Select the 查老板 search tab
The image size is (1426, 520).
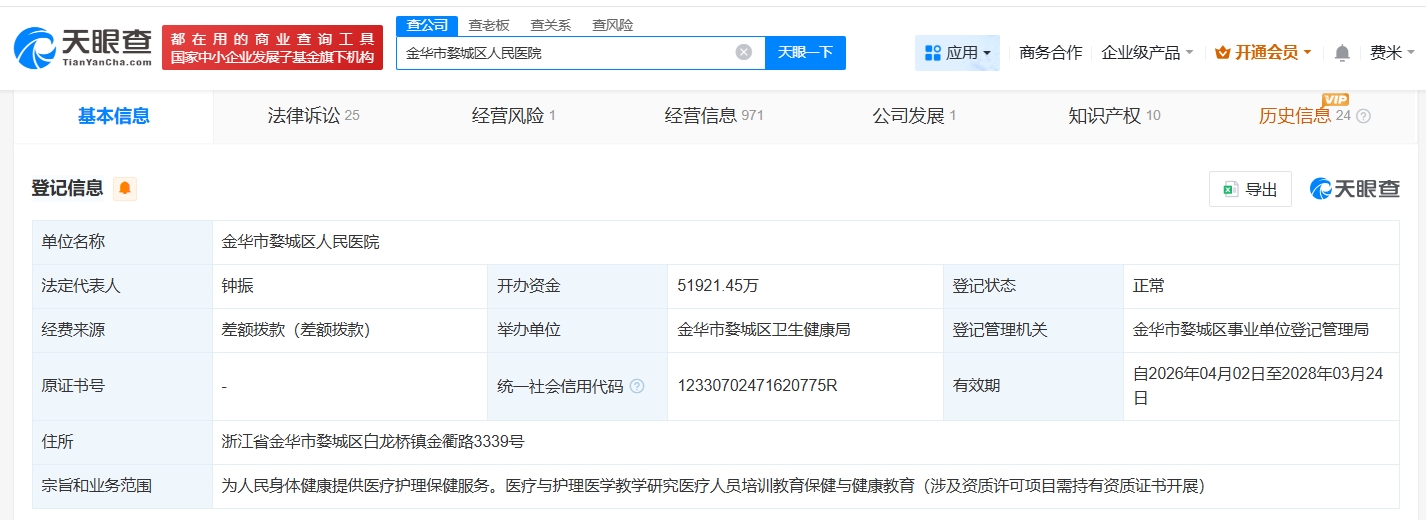point(489,25)
